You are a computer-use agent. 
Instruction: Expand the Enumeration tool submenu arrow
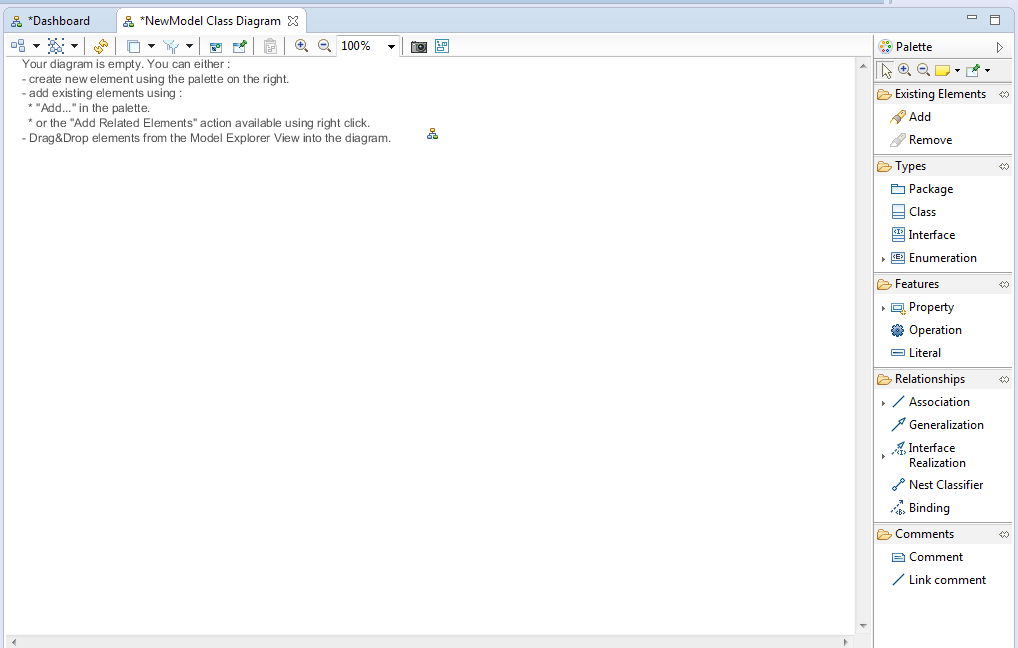(x=883, y=259)
